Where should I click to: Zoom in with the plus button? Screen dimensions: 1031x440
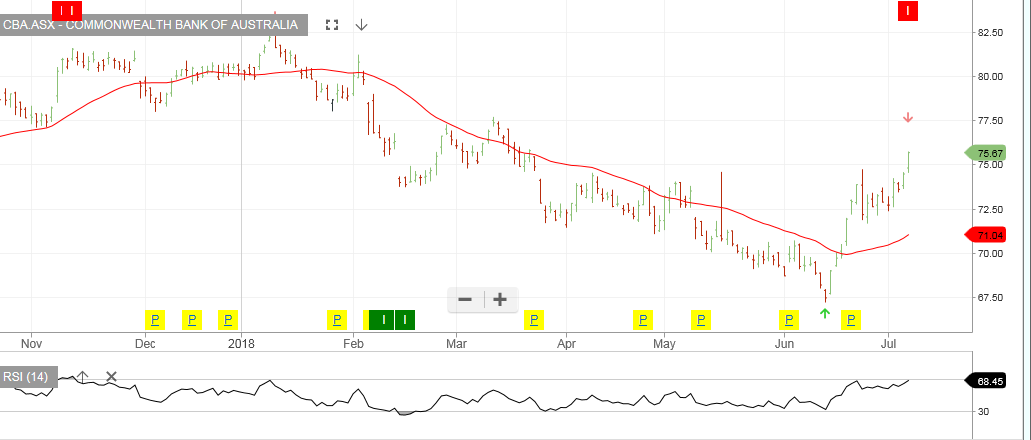coord(500,300)
